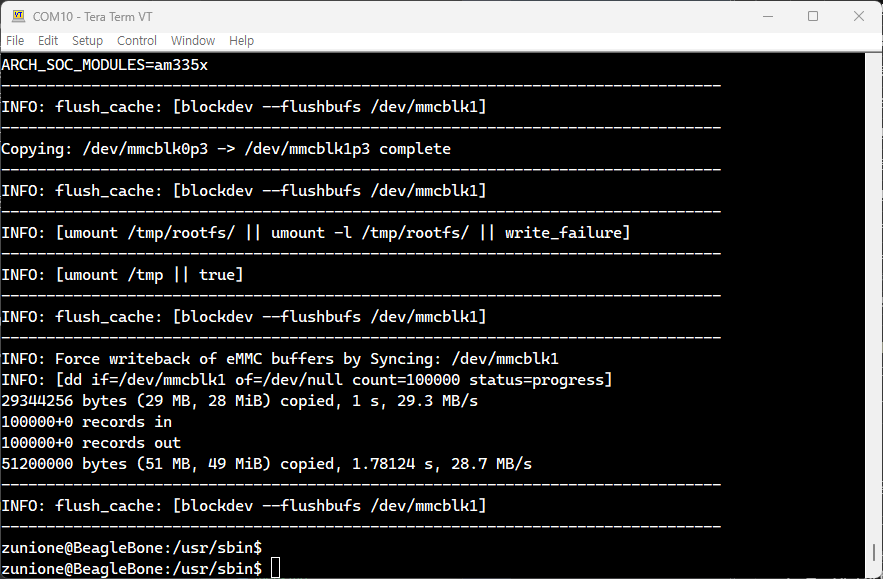Click the '29344256 bytes' copied line
This screenshot has width=883, height=579.
(239, 401)
